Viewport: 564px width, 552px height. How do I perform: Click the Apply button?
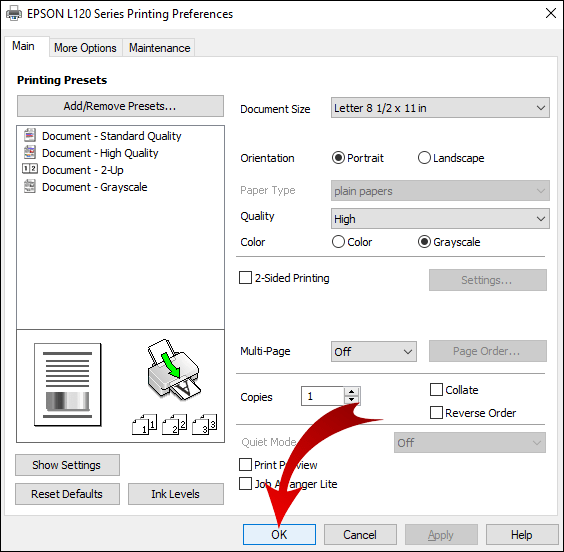441,535
